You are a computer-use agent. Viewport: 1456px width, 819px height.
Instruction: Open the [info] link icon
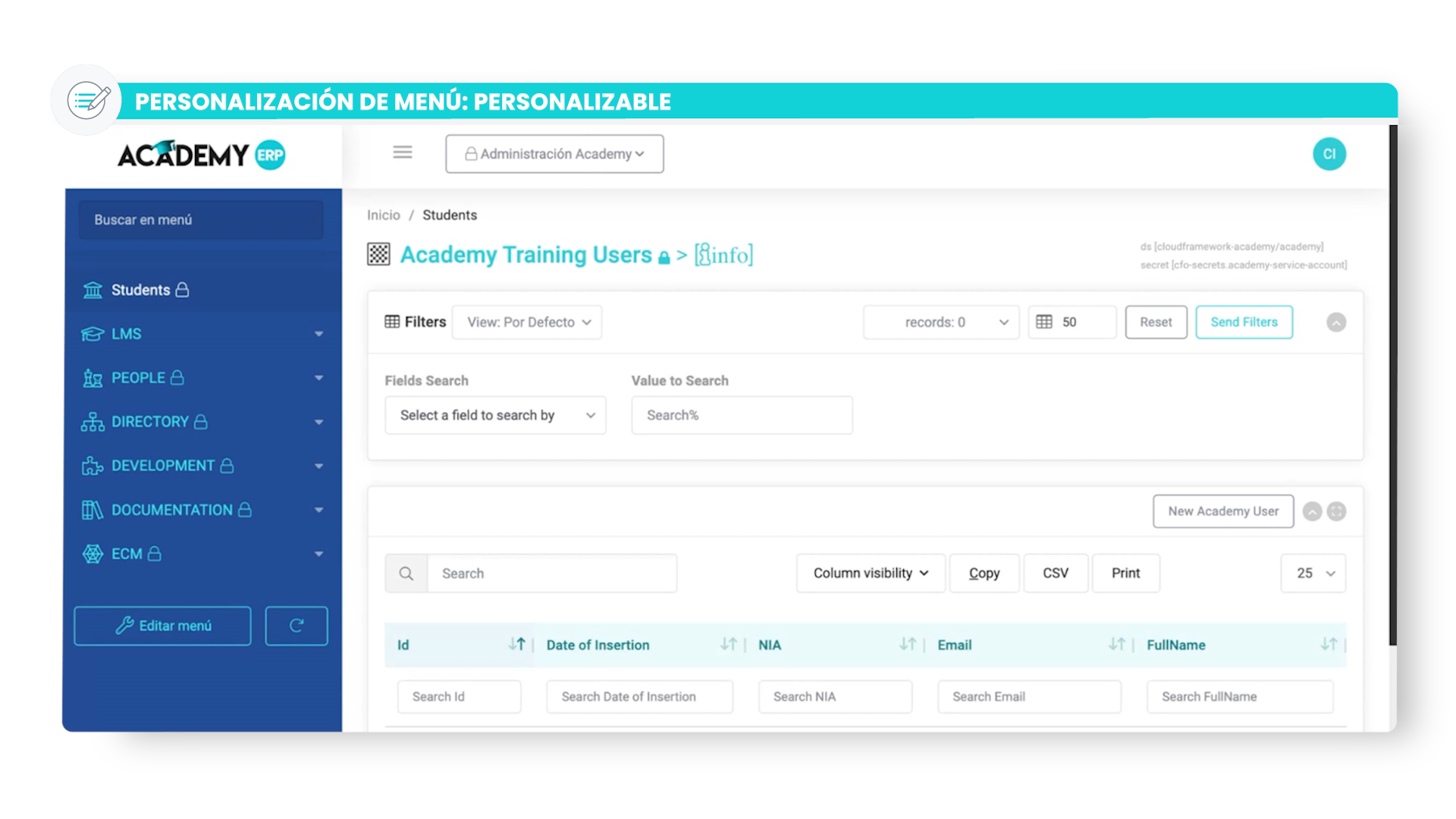pyautogui.click(x=724, y=255)
